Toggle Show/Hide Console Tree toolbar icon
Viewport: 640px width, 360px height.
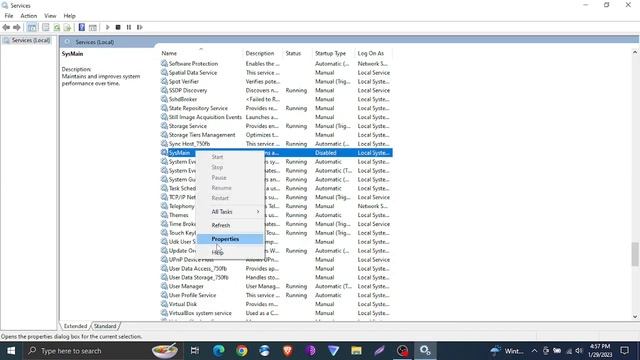[x=32, y=27]
